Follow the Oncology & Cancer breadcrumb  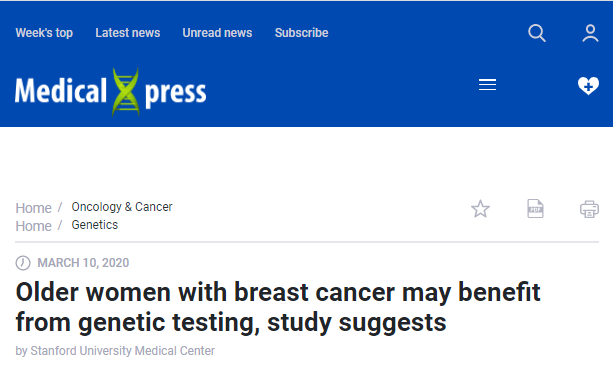(x=122, y=207)
